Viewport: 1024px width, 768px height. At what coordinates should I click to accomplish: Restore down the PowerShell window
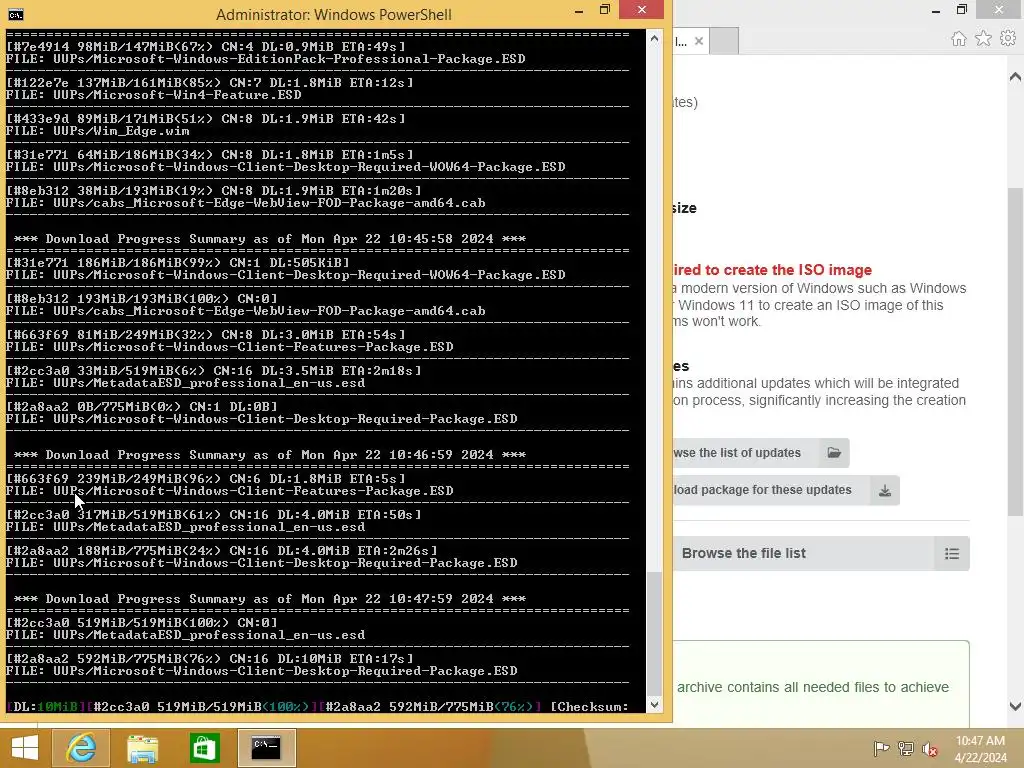pos(605,10)
